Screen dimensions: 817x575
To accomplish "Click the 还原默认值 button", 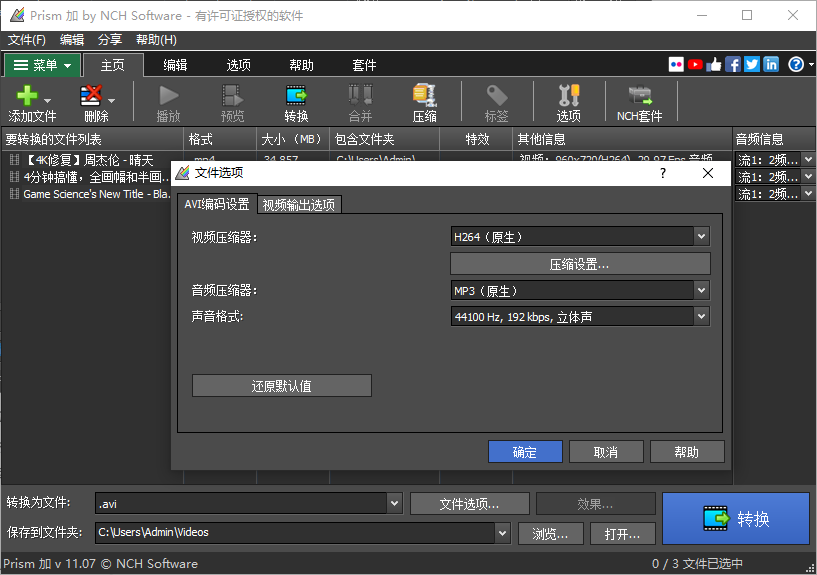I will tap(281, 386).
